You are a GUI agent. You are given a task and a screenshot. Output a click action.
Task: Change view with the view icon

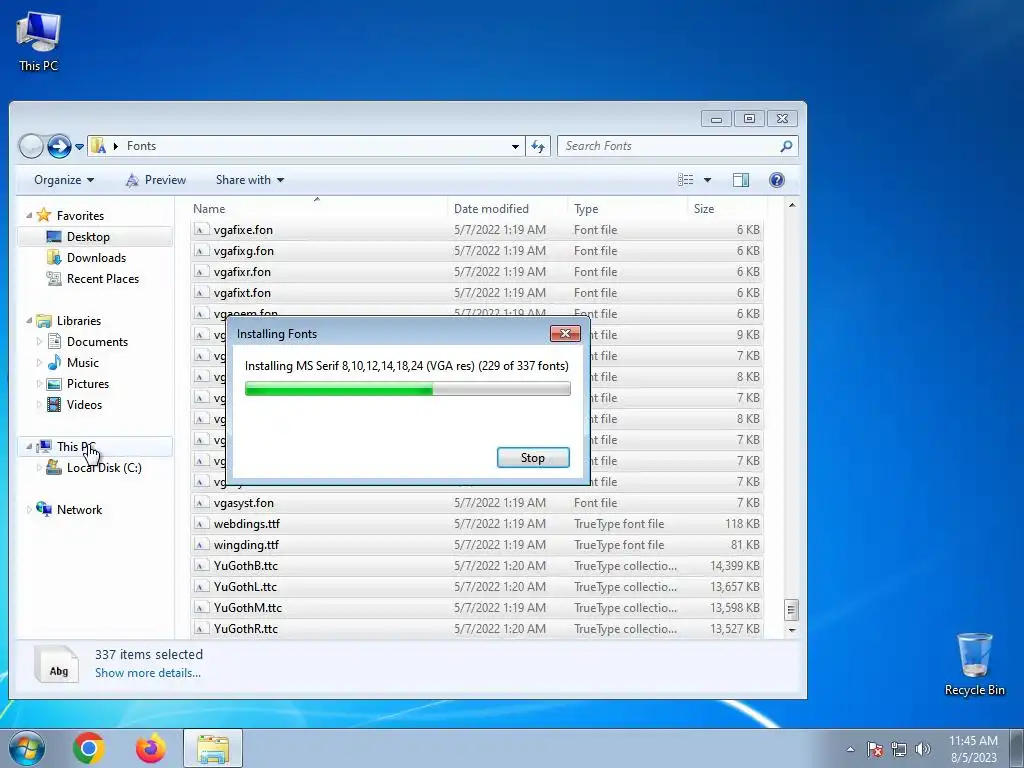(x=686, y=180)
